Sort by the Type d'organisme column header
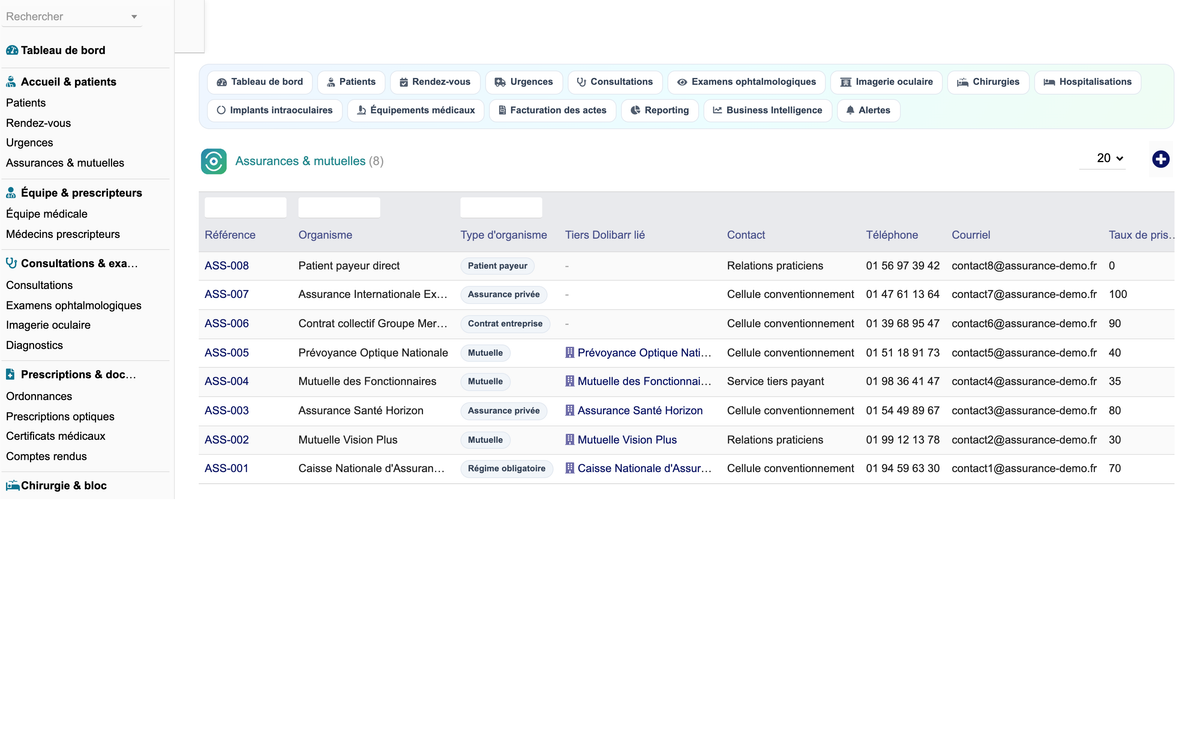Image resolution: width=1200 pixels, height=743 pixels. [x=504, y=235]
